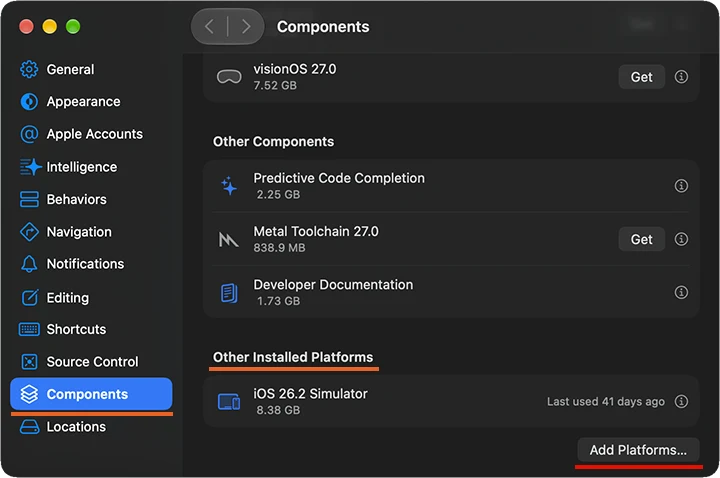Show info for iOS 26.2 Simulator
The height and width of the screenshot is (478, 720).
point(681,401)
